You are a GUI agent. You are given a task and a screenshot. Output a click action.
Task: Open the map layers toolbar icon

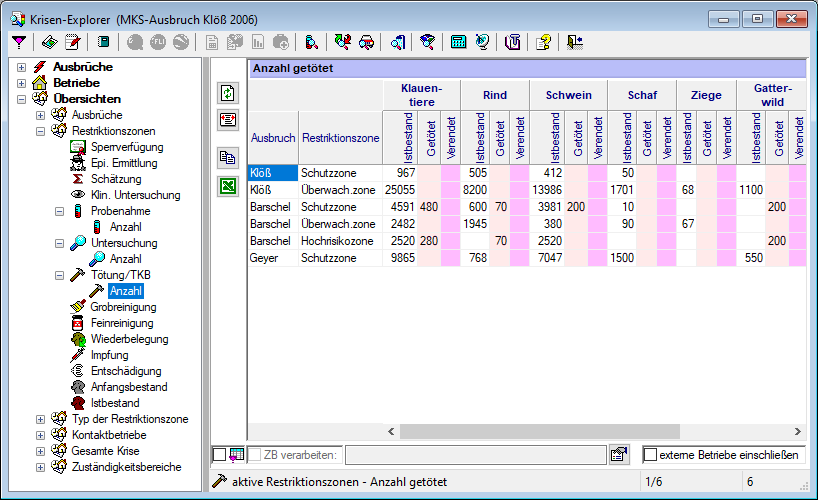(50, 42)
